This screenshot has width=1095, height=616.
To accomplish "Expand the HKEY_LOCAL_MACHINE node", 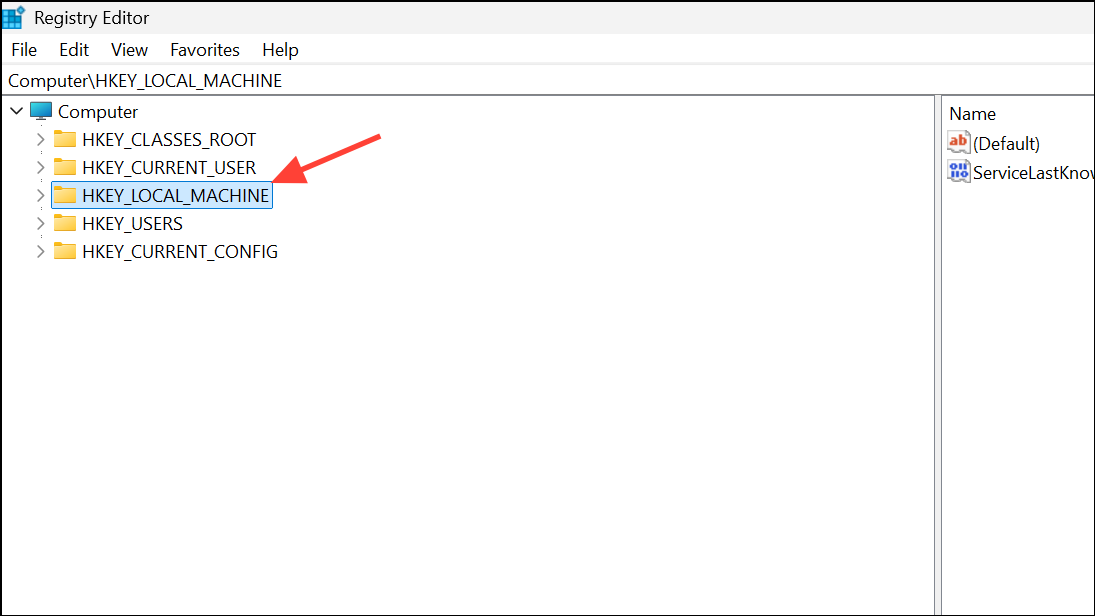I will (39, 195).
